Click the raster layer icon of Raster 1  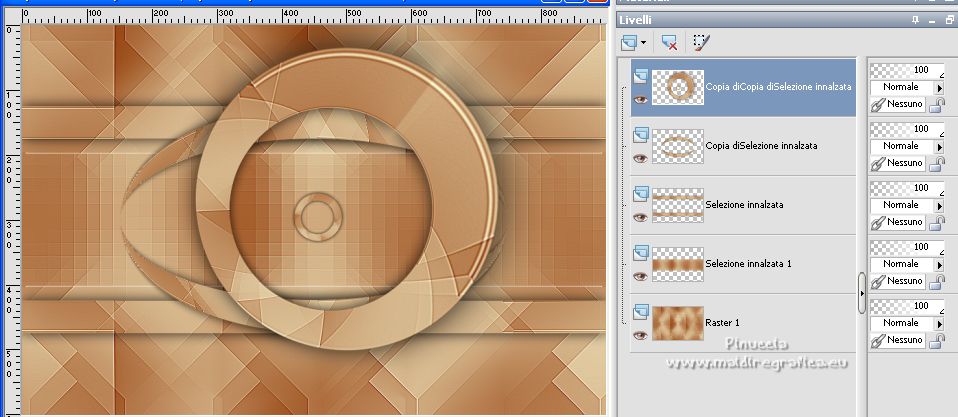640,312
